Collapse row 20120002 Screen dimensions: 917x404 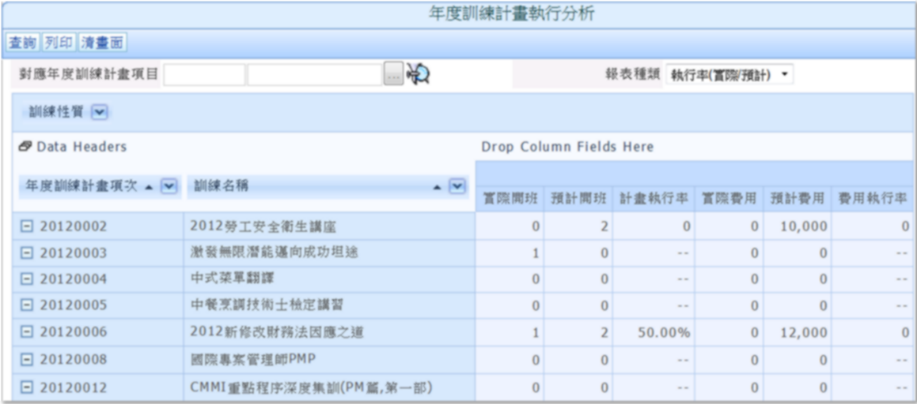27,226
